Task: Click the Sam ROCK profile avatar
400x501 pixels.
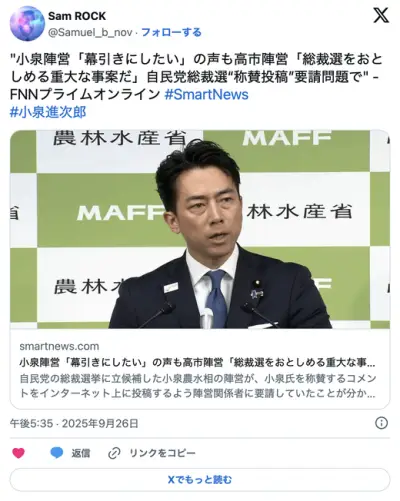Action: point(27,23)
